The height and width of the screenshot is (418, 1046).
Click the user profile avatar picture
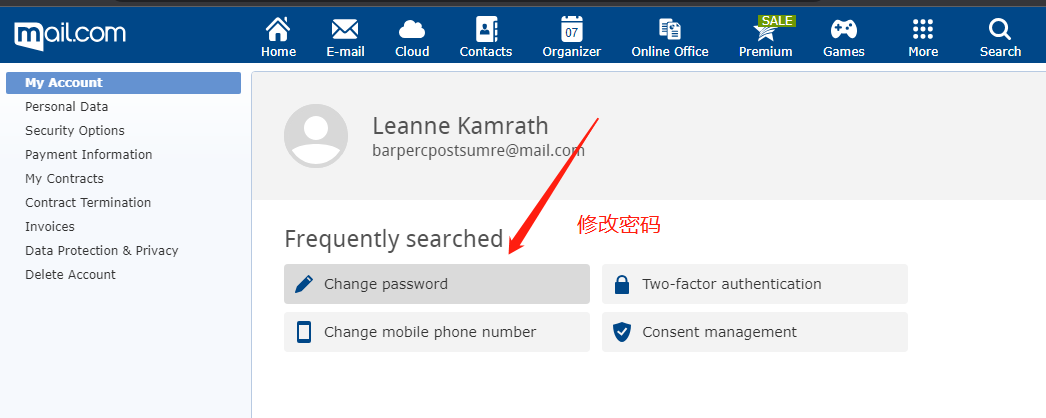tap(316, 136)
